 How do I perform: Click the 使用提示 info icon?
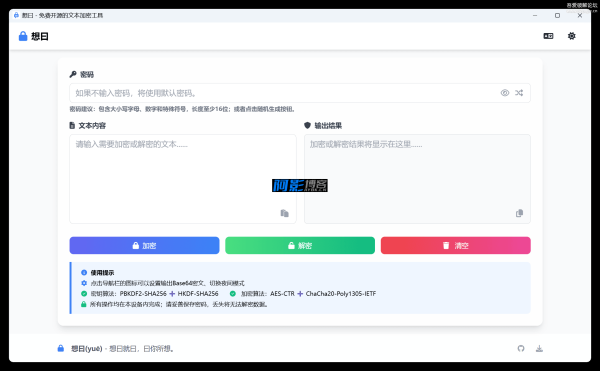[84, 273]
